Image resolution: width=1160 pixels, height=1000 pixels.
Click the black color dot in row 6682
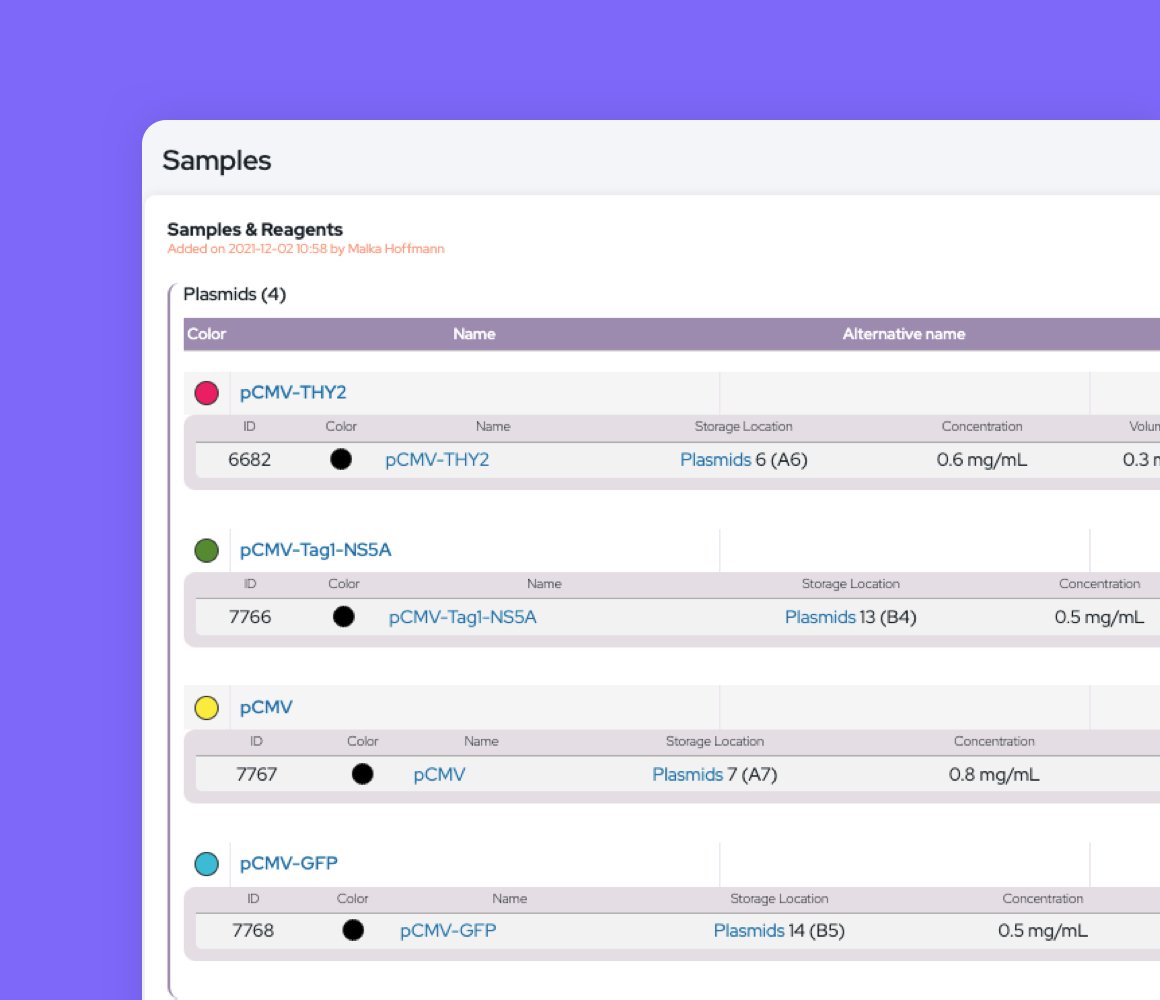(342, 459)
